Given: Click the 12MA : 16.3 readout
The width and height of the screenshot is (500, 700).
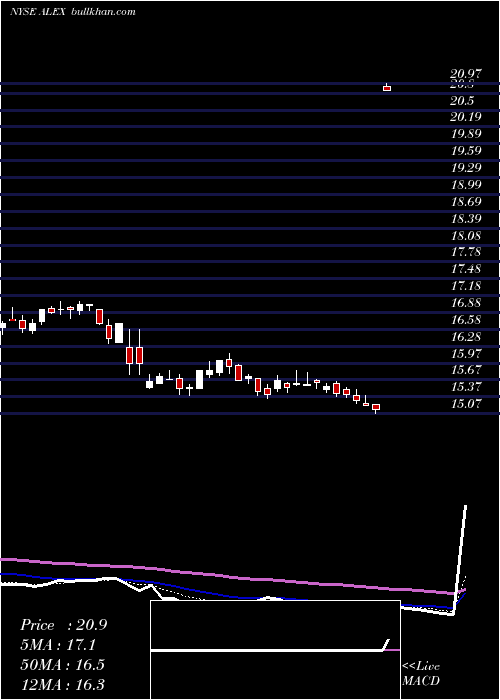Looking at the screenshot, I should (62, 684).
